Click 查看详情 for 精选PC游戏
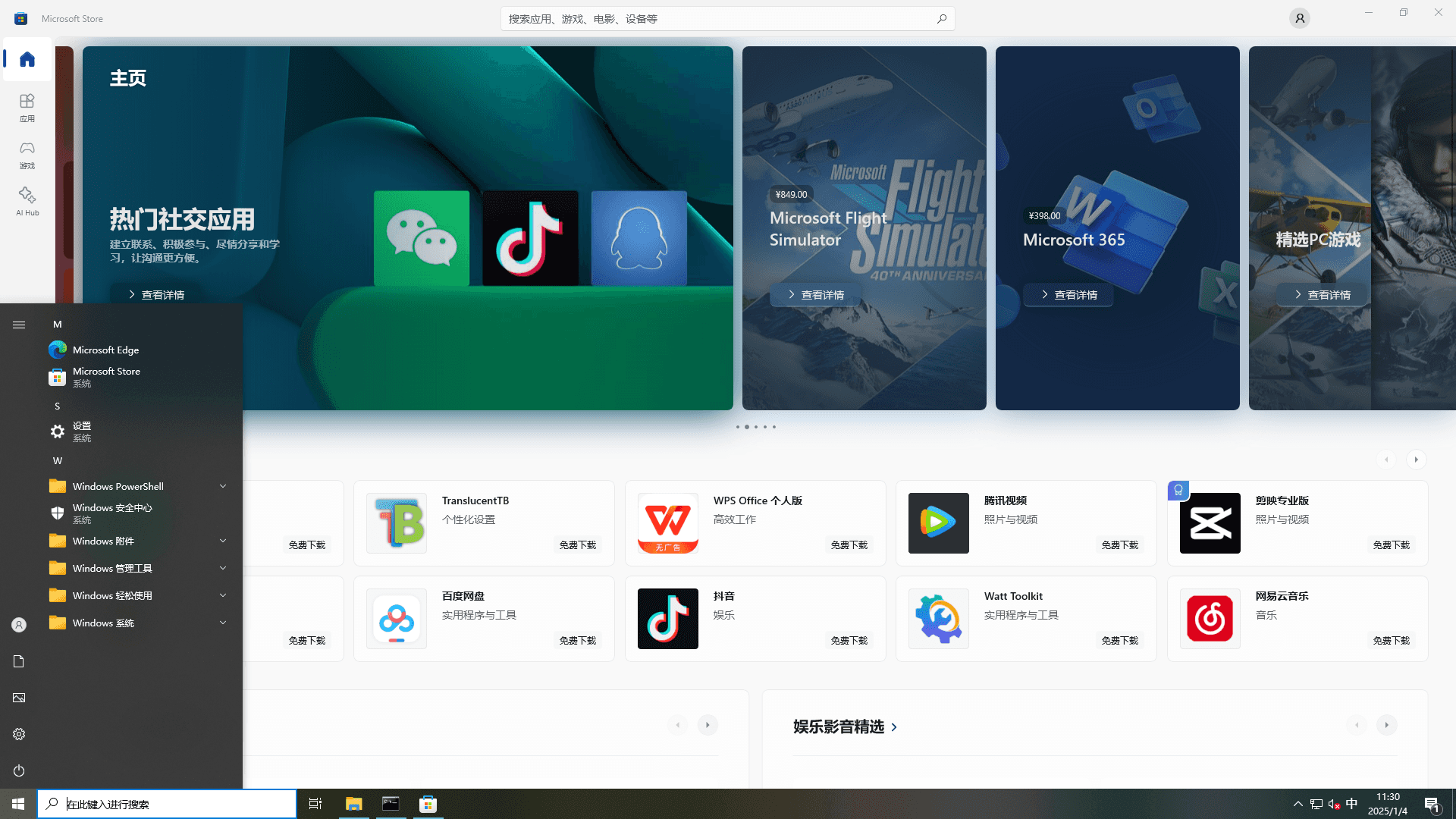The image size is (1456, 819). point(1322,294)
